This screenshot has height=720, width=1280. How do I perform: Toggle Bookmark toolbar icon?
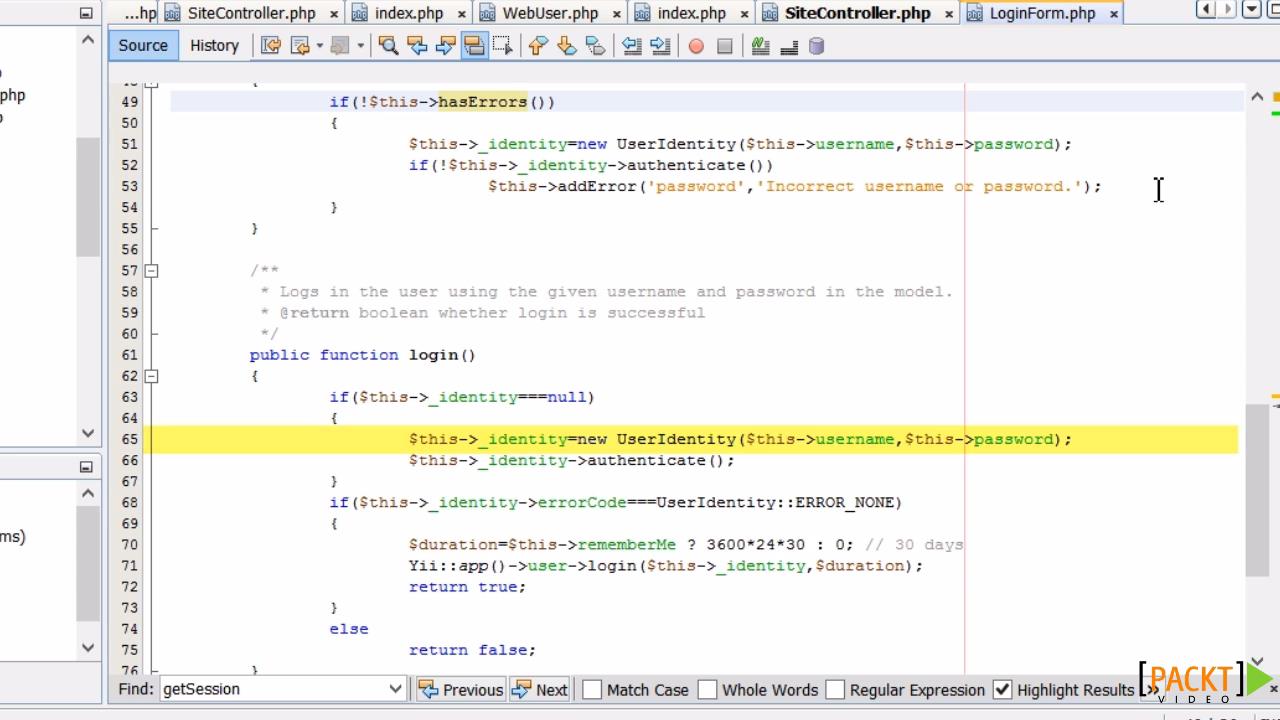tap(596, 46)
